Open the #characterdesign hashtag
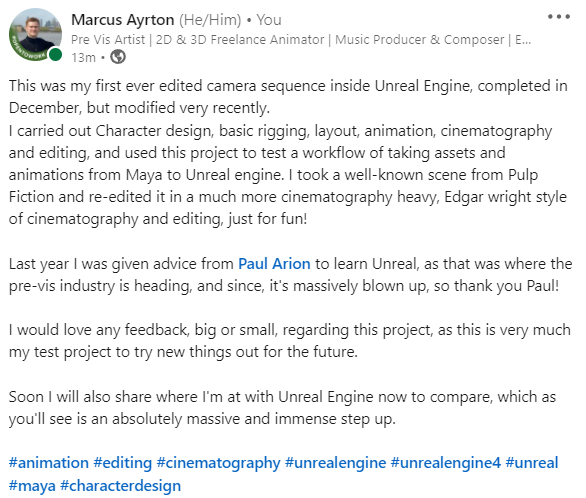The width and height of the screenshot is (586, 498). (x=121, y=486)
